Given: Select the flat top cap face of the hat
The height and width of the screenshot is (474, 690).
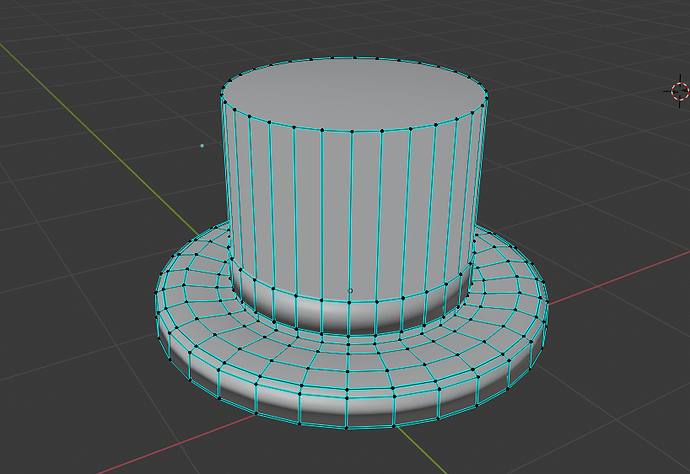Looking at the screenshot, I should pos(352,93).
